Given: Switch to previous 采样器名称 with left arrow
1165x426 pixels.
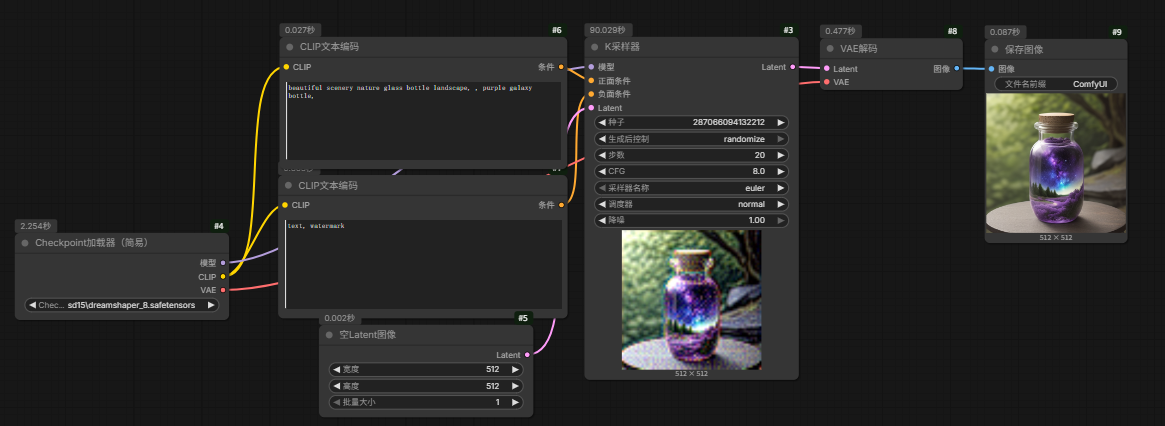Looking at the screenshot, I should (602, 188).
